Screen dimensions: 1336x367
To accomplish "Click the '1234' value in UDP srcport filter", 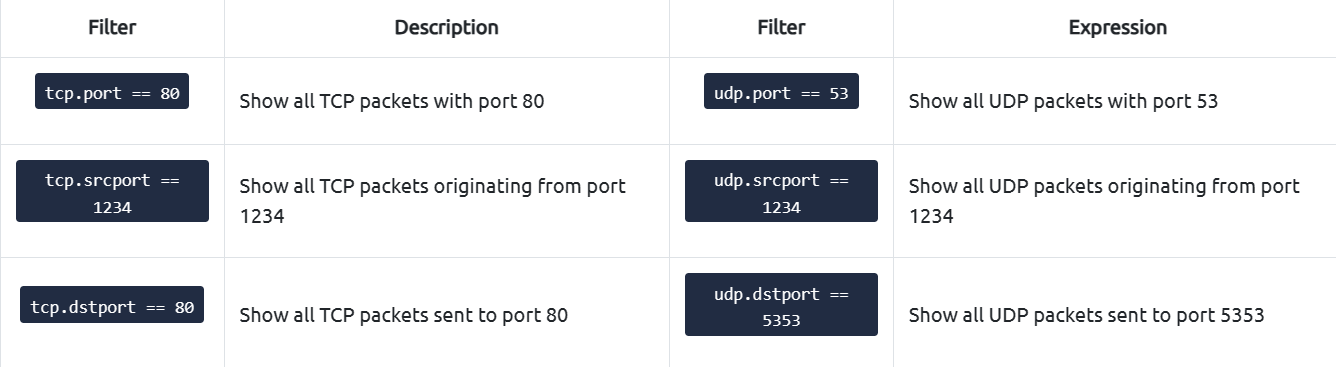I will tap(781, 207).
